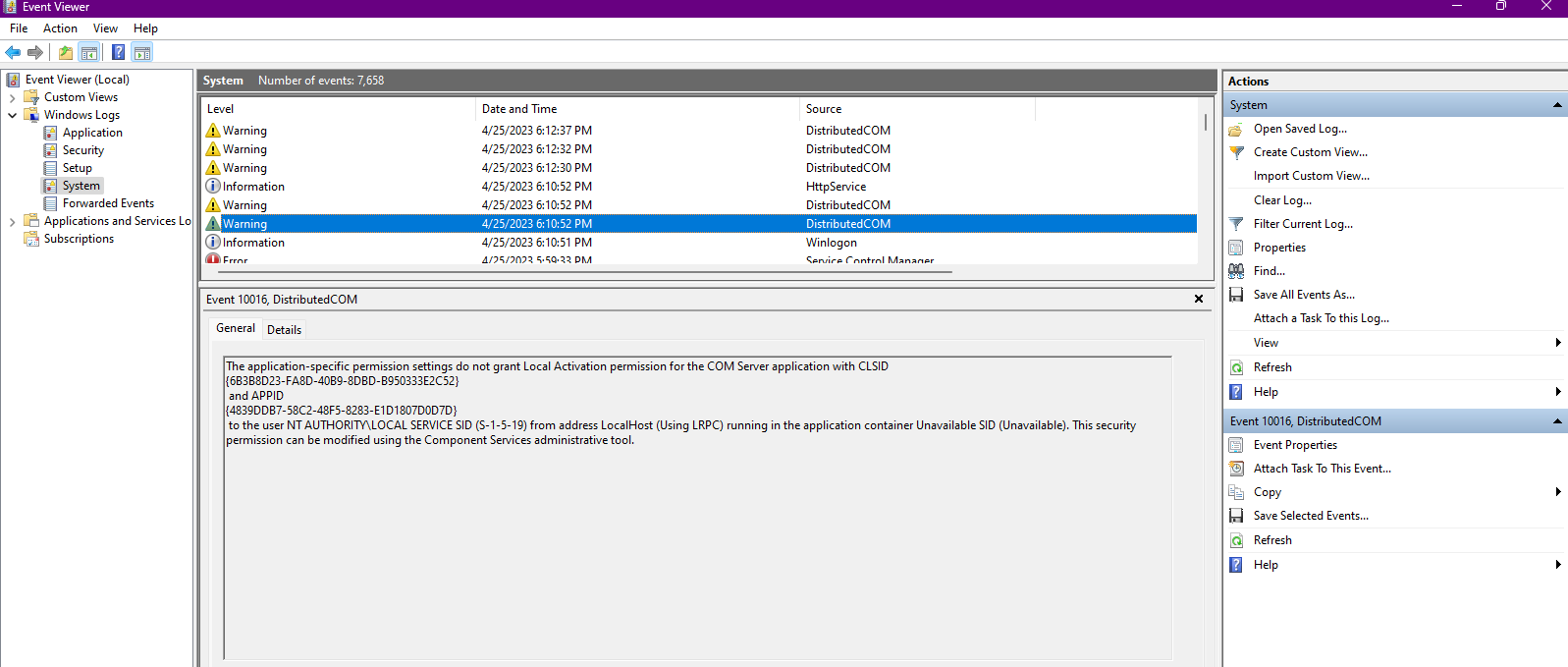Open the File menu

coord(19,28)
